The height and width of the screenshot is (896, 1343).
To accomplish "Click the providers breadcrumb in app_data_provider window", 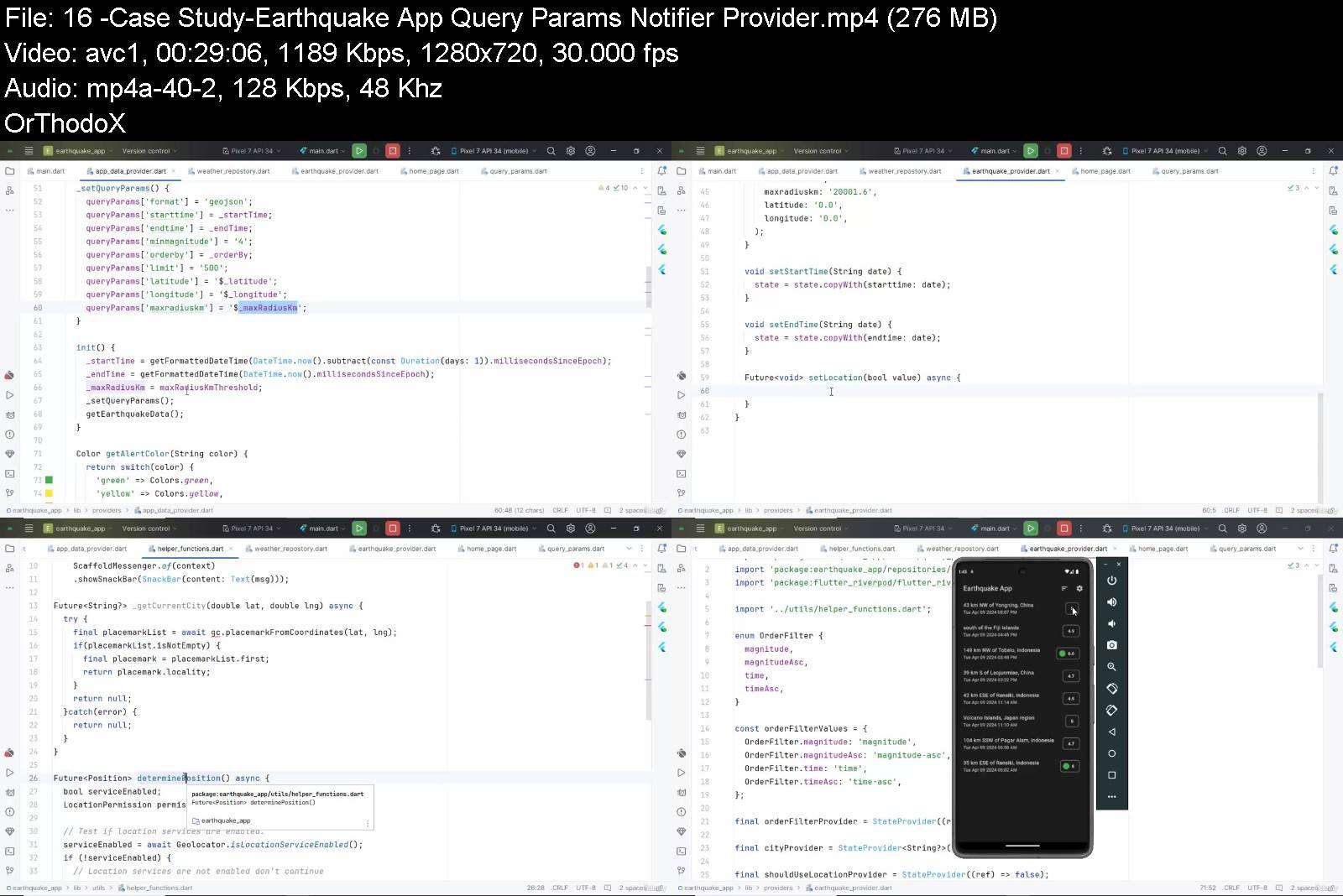I will [107, 510].
